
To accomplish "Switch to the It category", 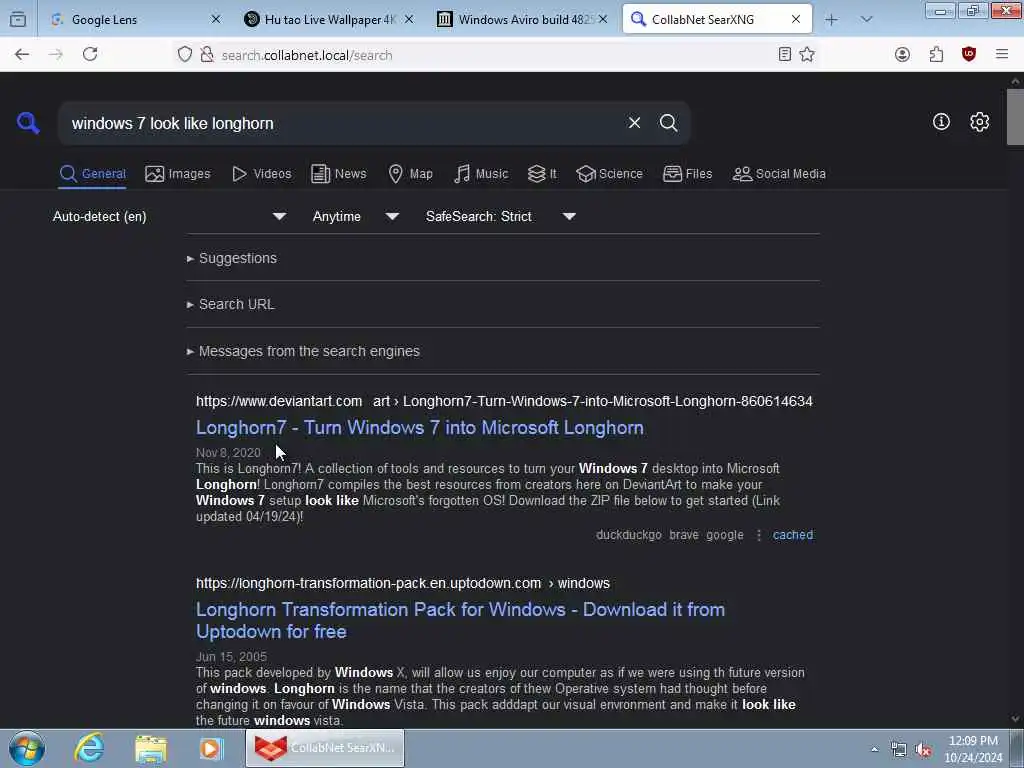I will [542, 174].
